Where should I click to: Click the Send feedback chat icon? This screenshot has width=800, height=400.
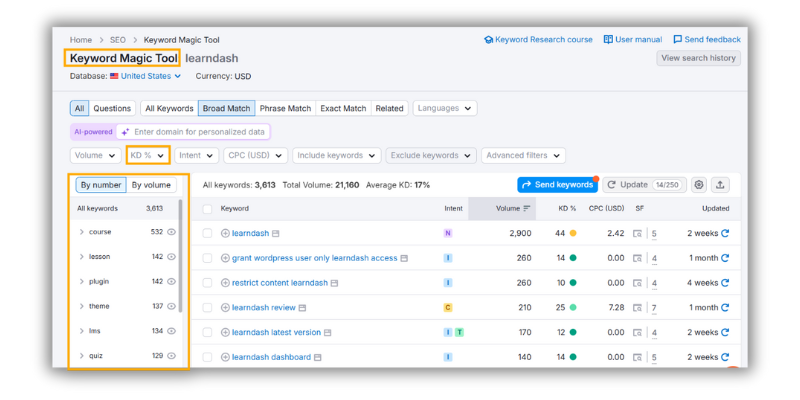tap(678, 39)
